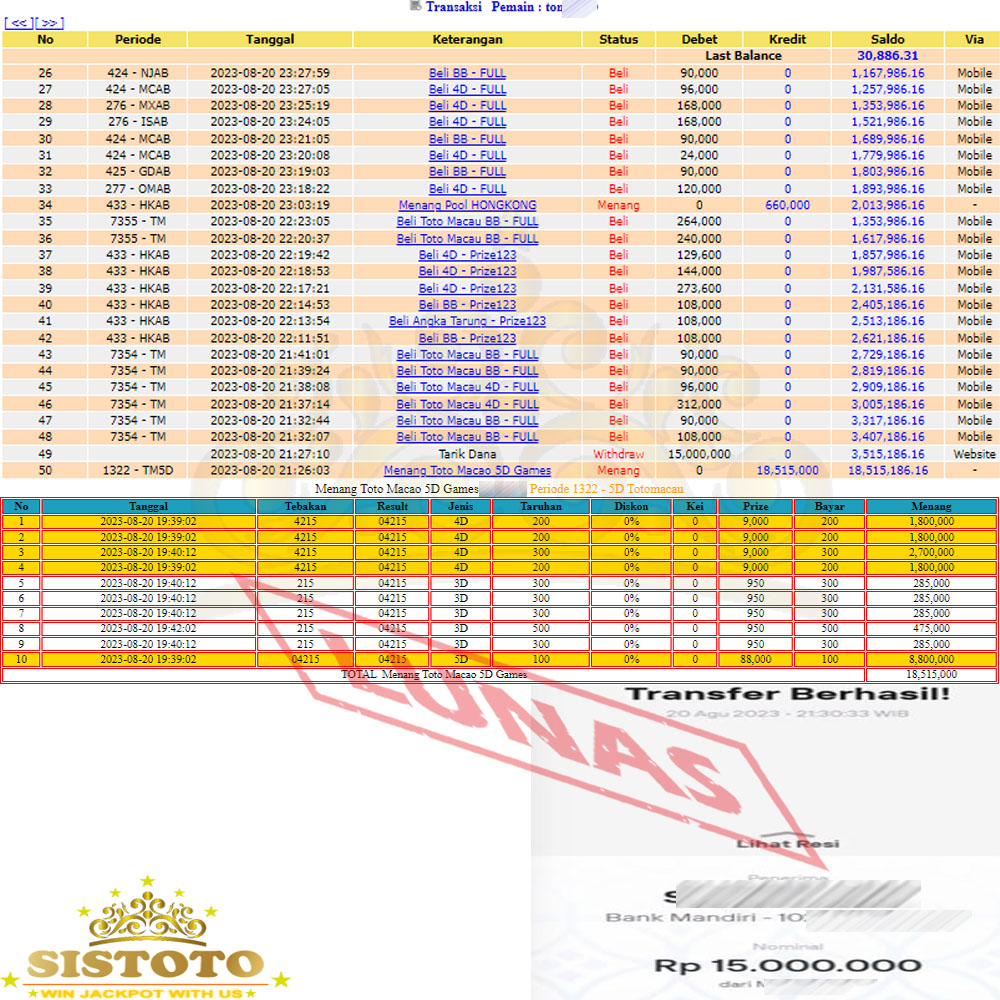
Task: Click the Saldo column header
Action: [887, 39]
